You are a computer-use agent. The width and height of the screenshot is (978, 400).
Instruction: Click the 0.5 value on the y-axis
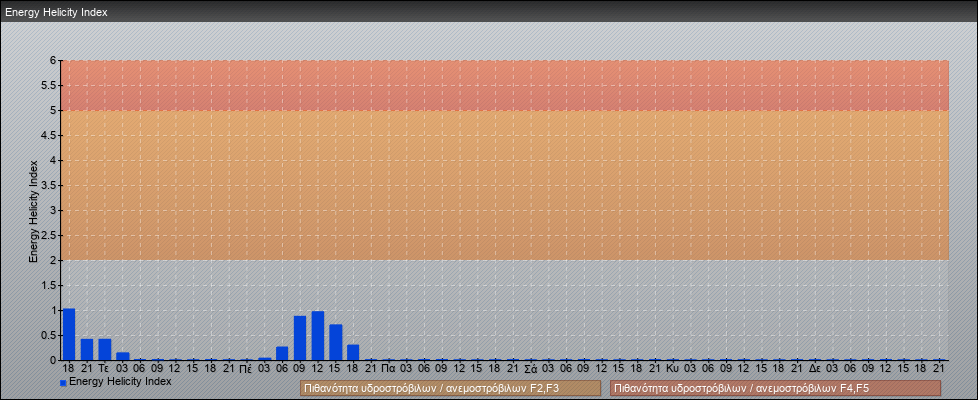[x=49, y=335]
